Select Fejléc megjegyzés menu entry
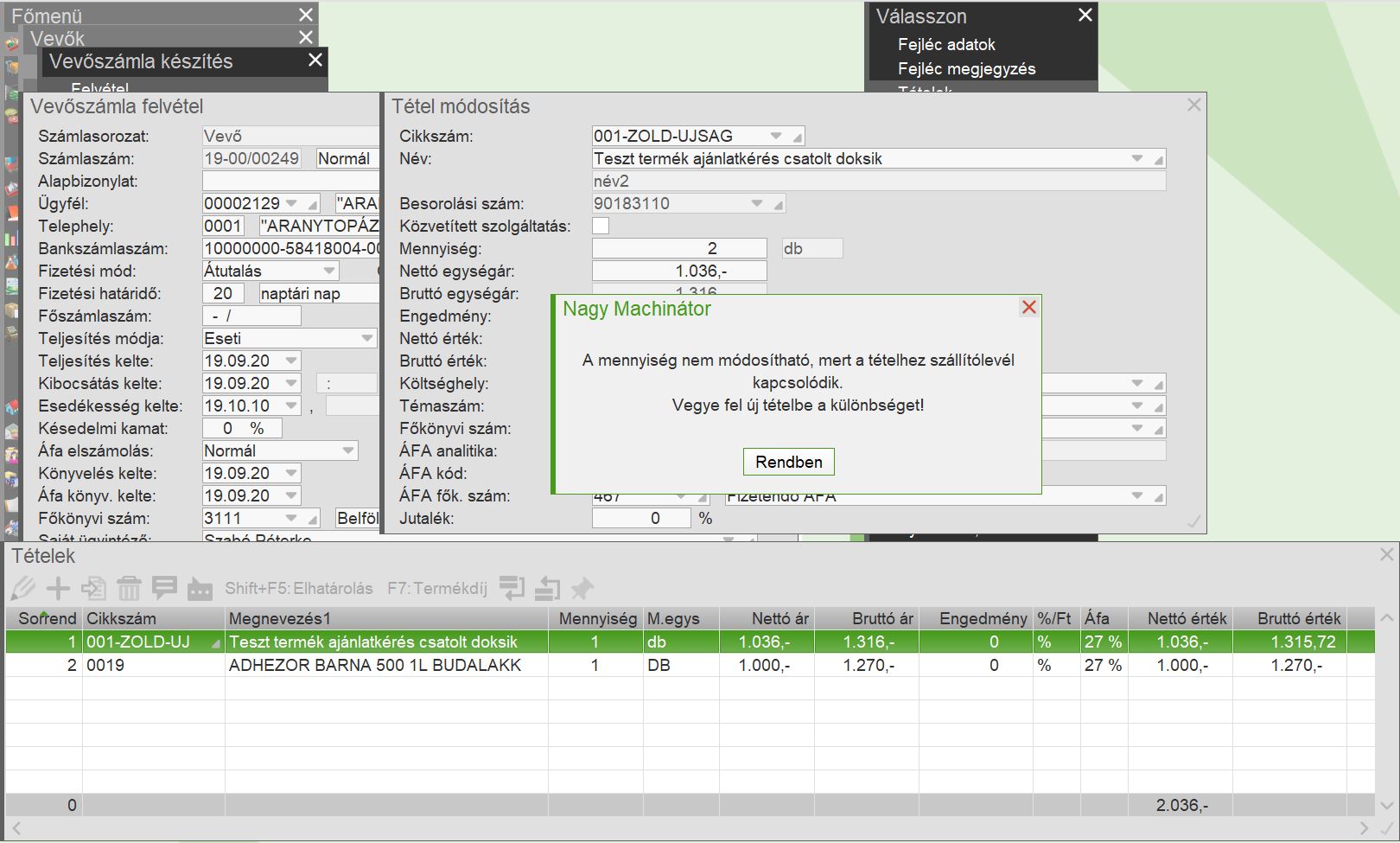Screen dimensions: 1400x843 (x=966, y=69)
